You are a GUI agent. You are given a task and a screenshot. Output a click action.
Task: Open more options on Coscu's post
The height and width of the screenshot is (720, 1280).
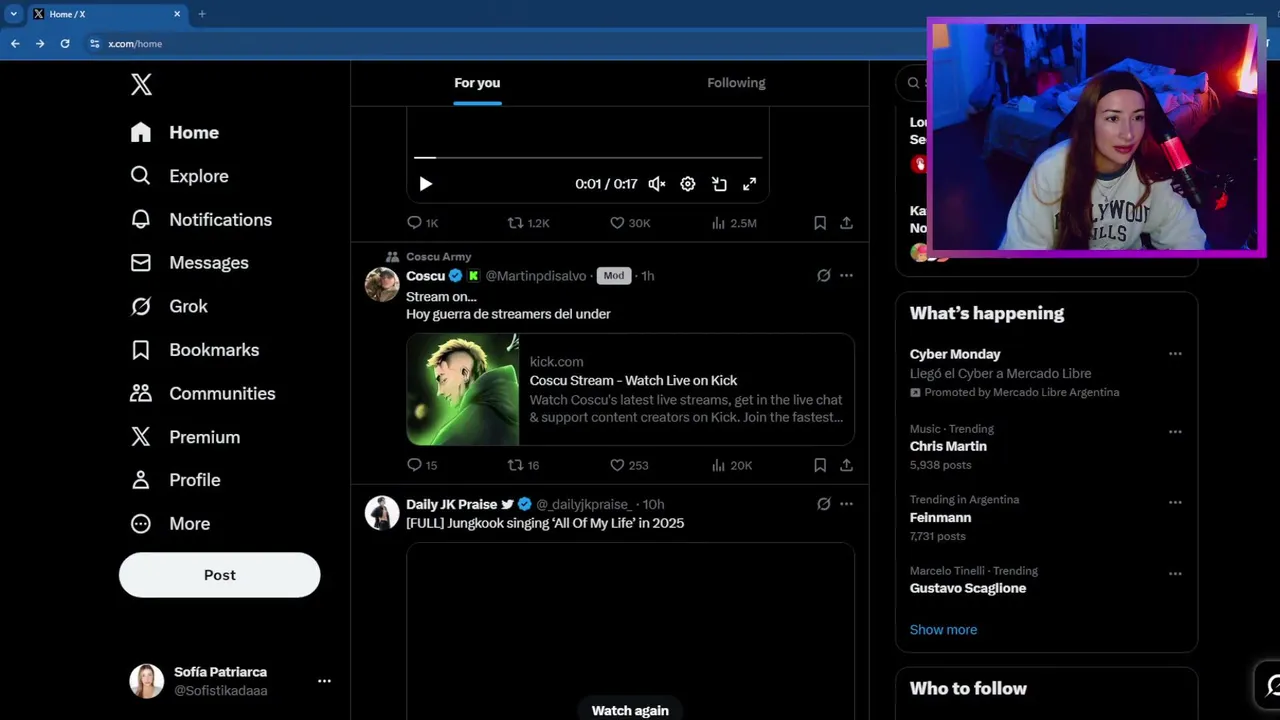point(846,276)
